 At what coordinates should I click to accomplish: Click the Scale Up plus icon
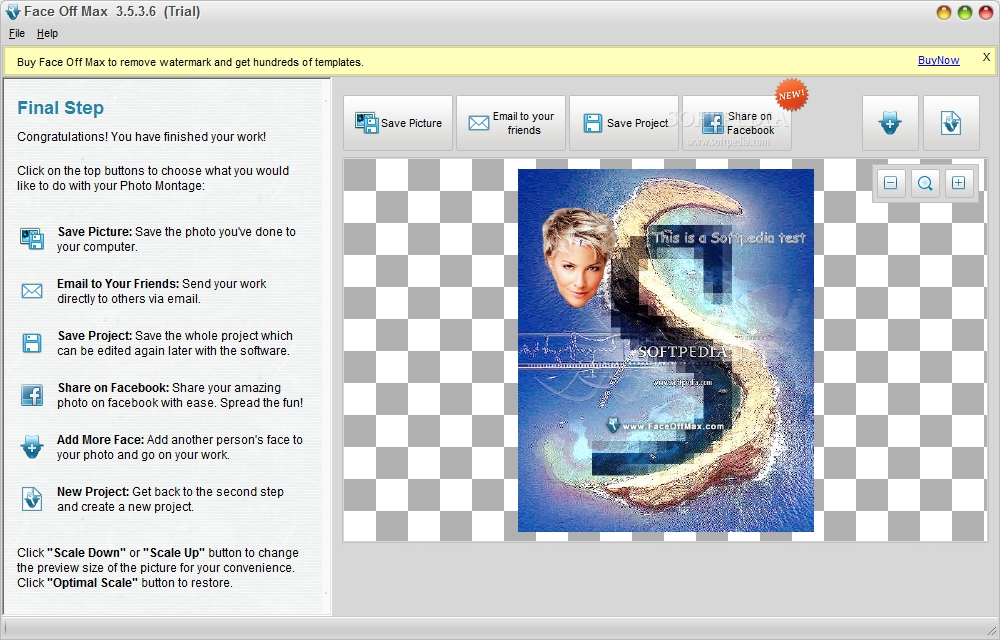pyautogui.click(x=959, y=184)
